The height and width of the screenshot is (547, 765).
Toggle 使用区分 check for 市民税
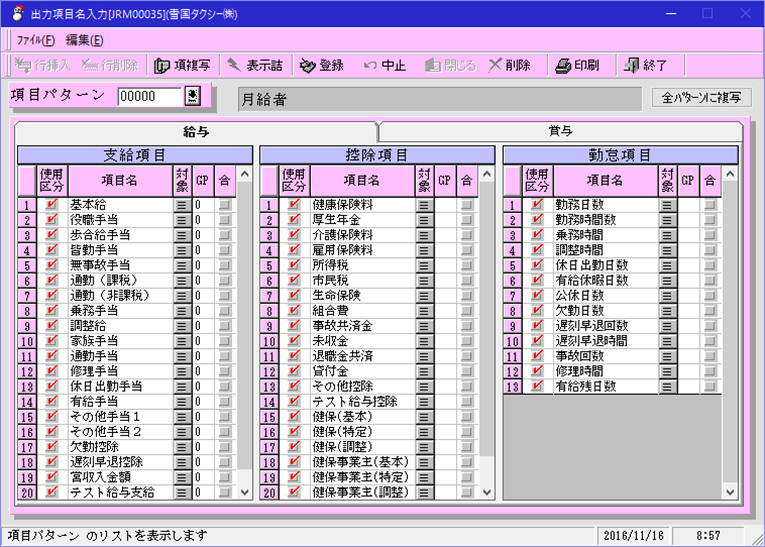point(294,281)
